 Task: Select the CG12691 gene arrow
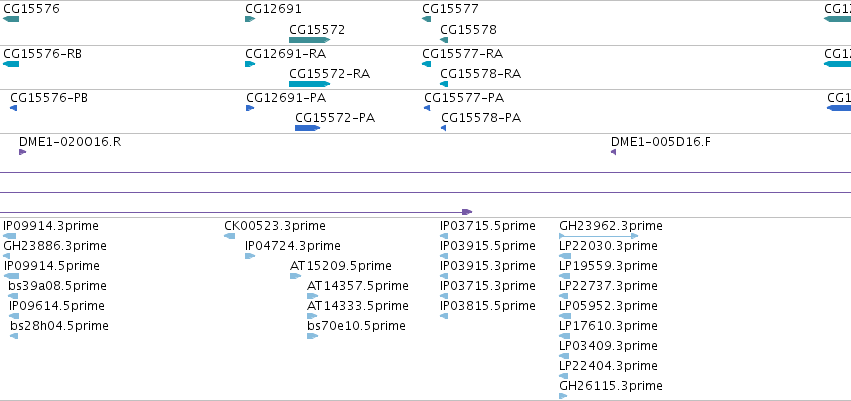point(250,19)
